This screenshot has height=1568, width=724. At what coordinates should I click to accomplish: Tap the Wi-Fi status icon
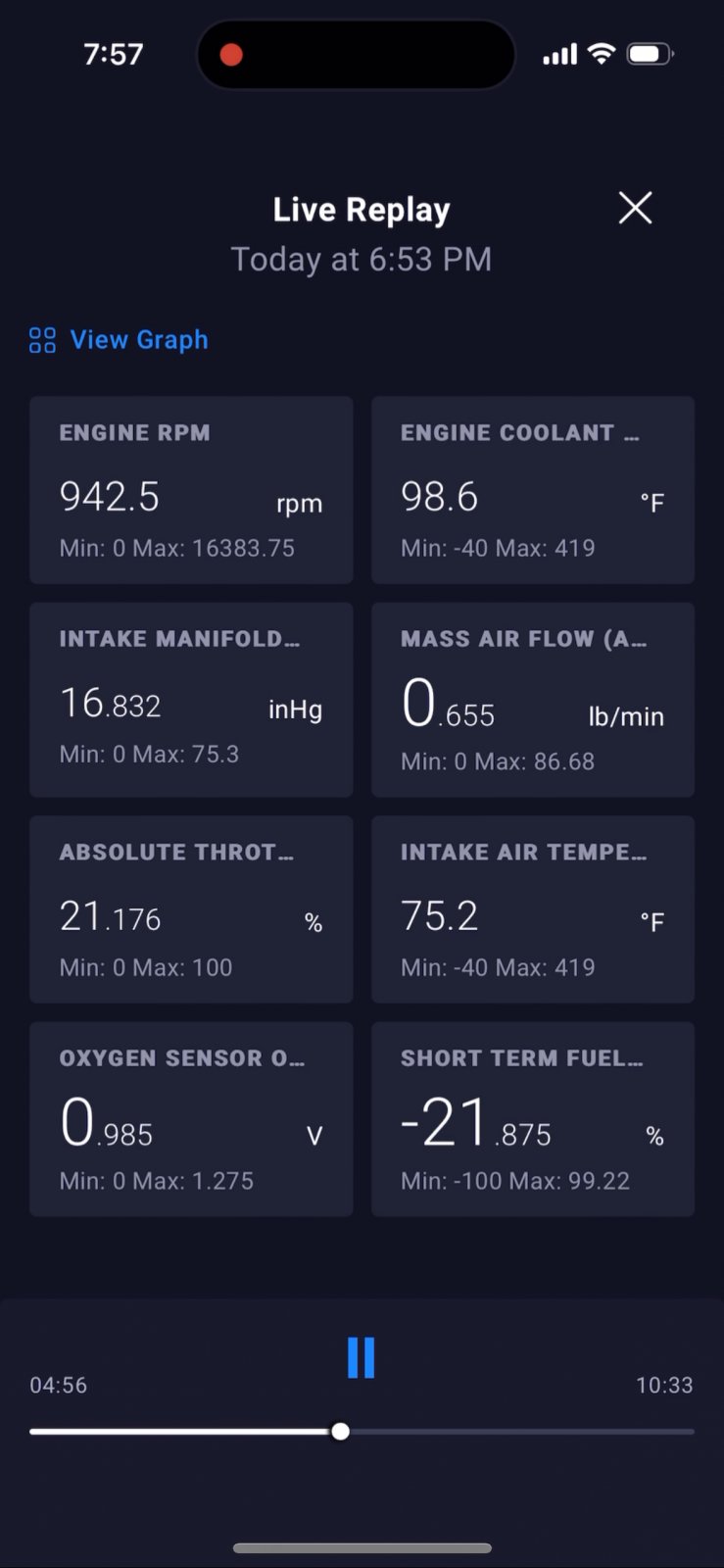click(x=602, y=54)
